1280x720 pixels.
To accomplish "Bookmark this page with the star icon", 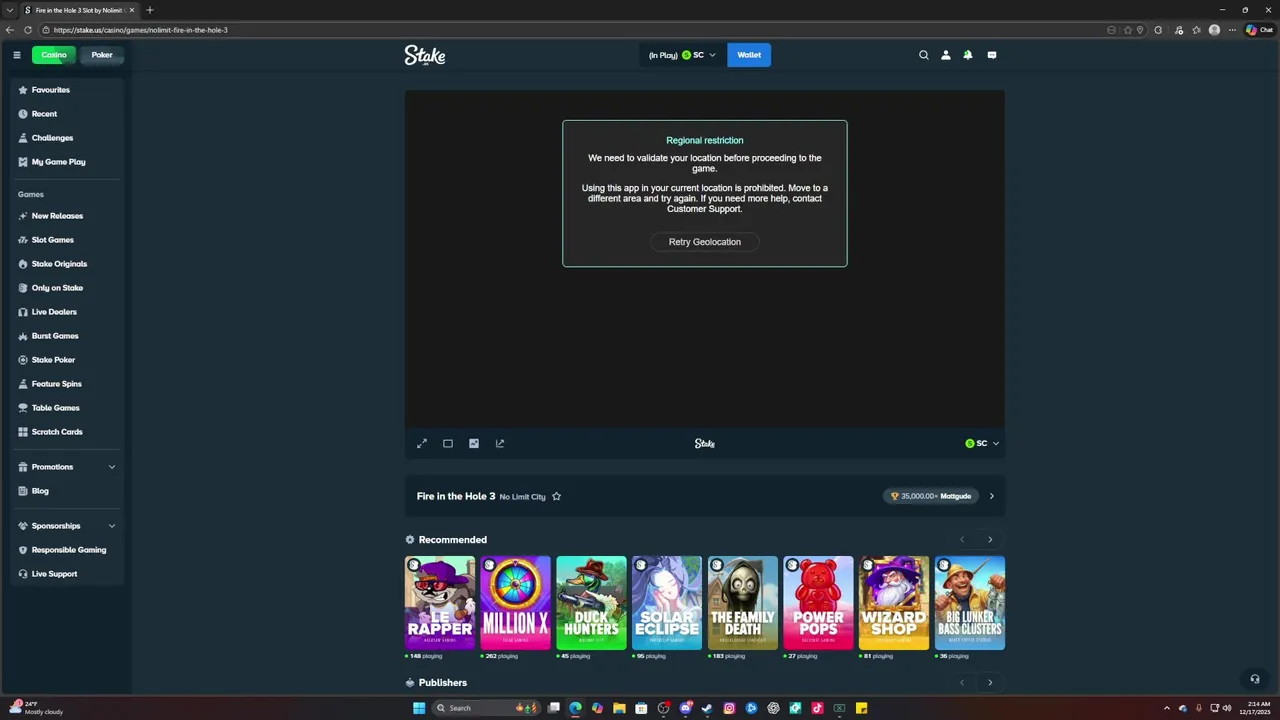I will pyautogui.click(x=1127, y=30).
